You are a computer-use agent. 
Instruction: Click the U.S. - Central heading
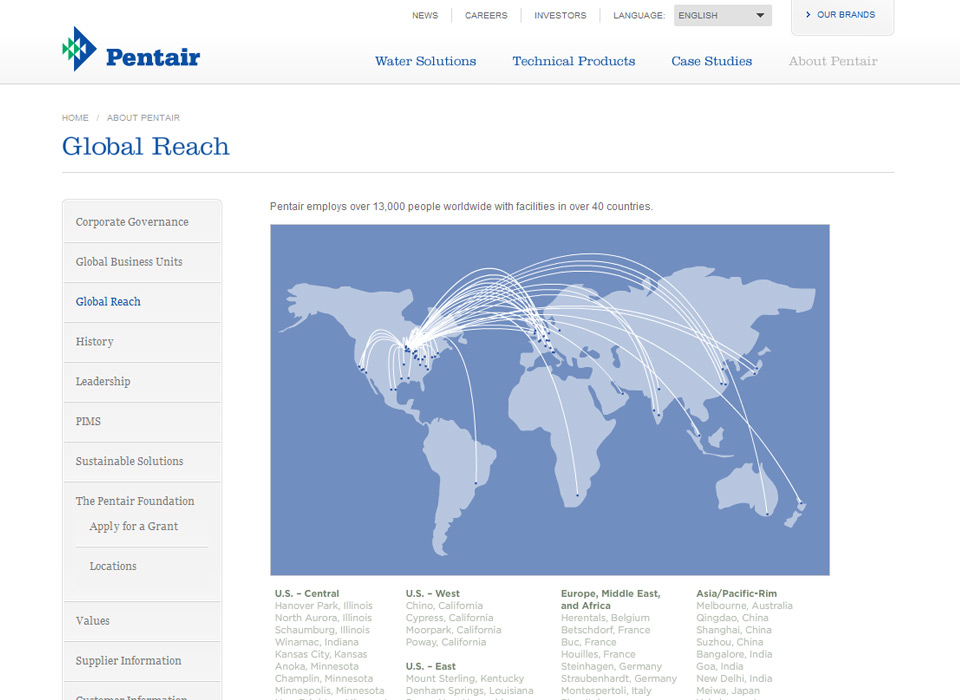point(307,593)
